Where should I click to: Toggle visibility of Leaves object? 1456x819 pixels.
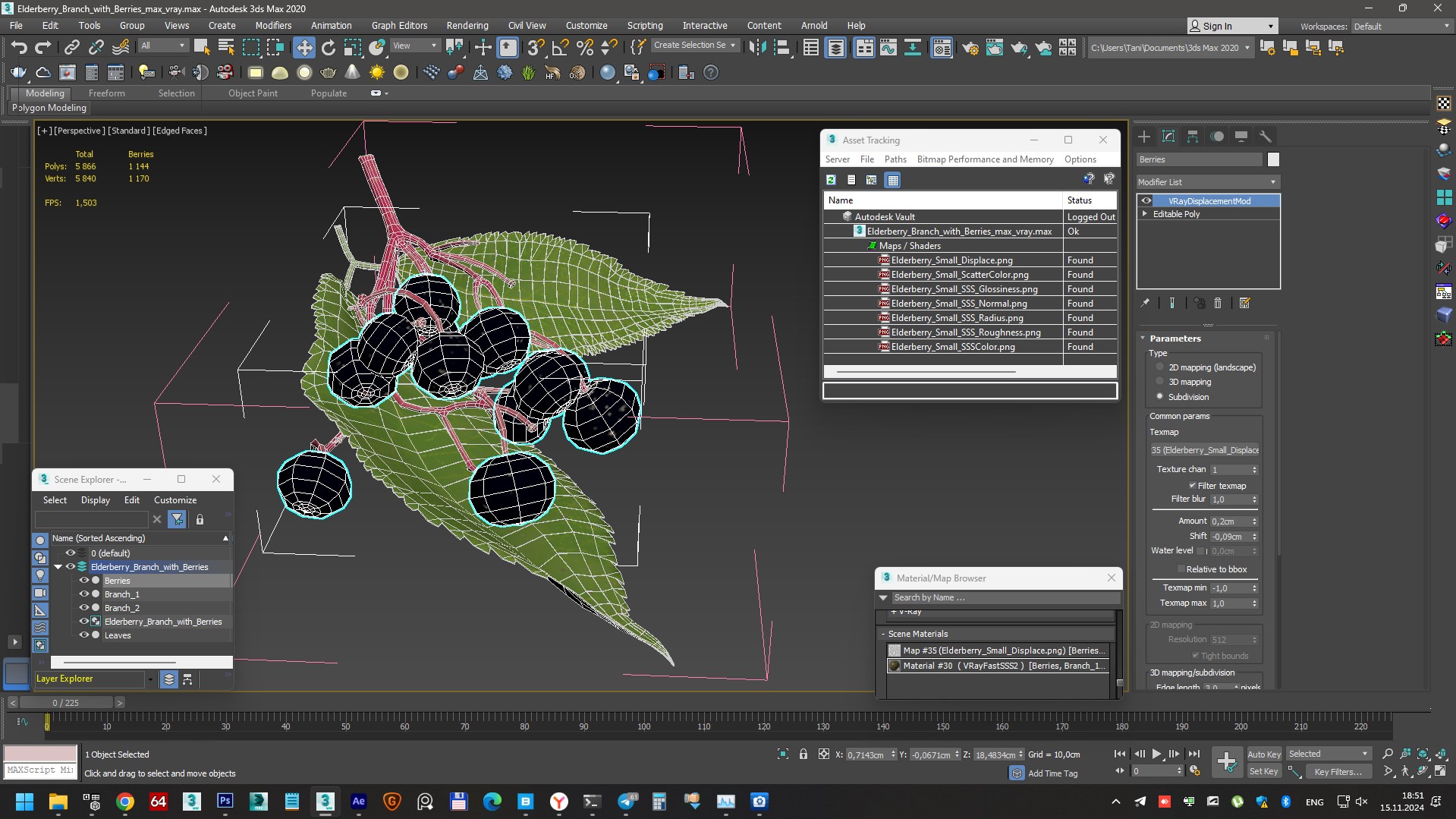pos(84,635)
